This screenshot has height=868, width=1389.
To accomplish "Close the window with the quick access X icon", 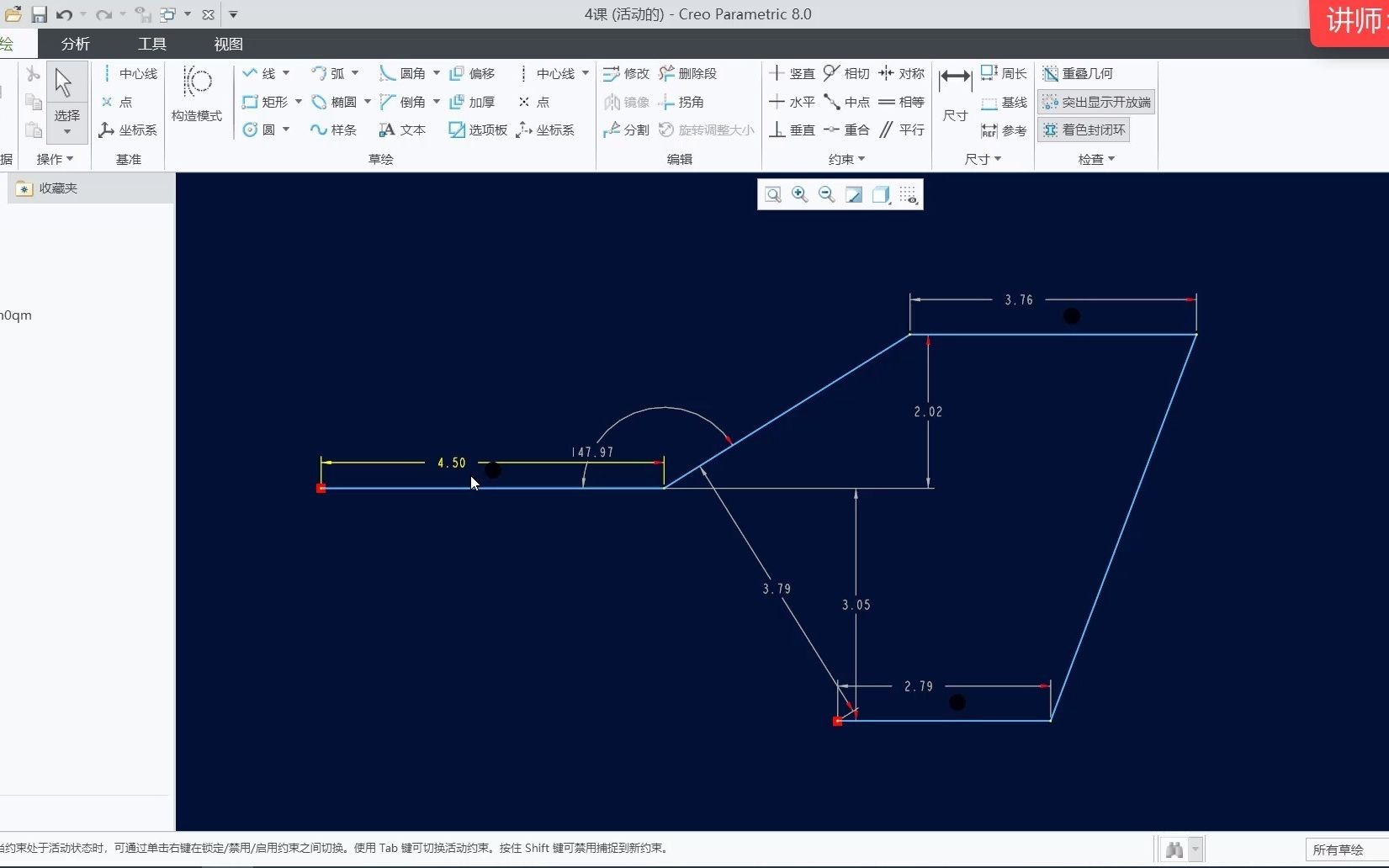I will click(x=209, y=14).
